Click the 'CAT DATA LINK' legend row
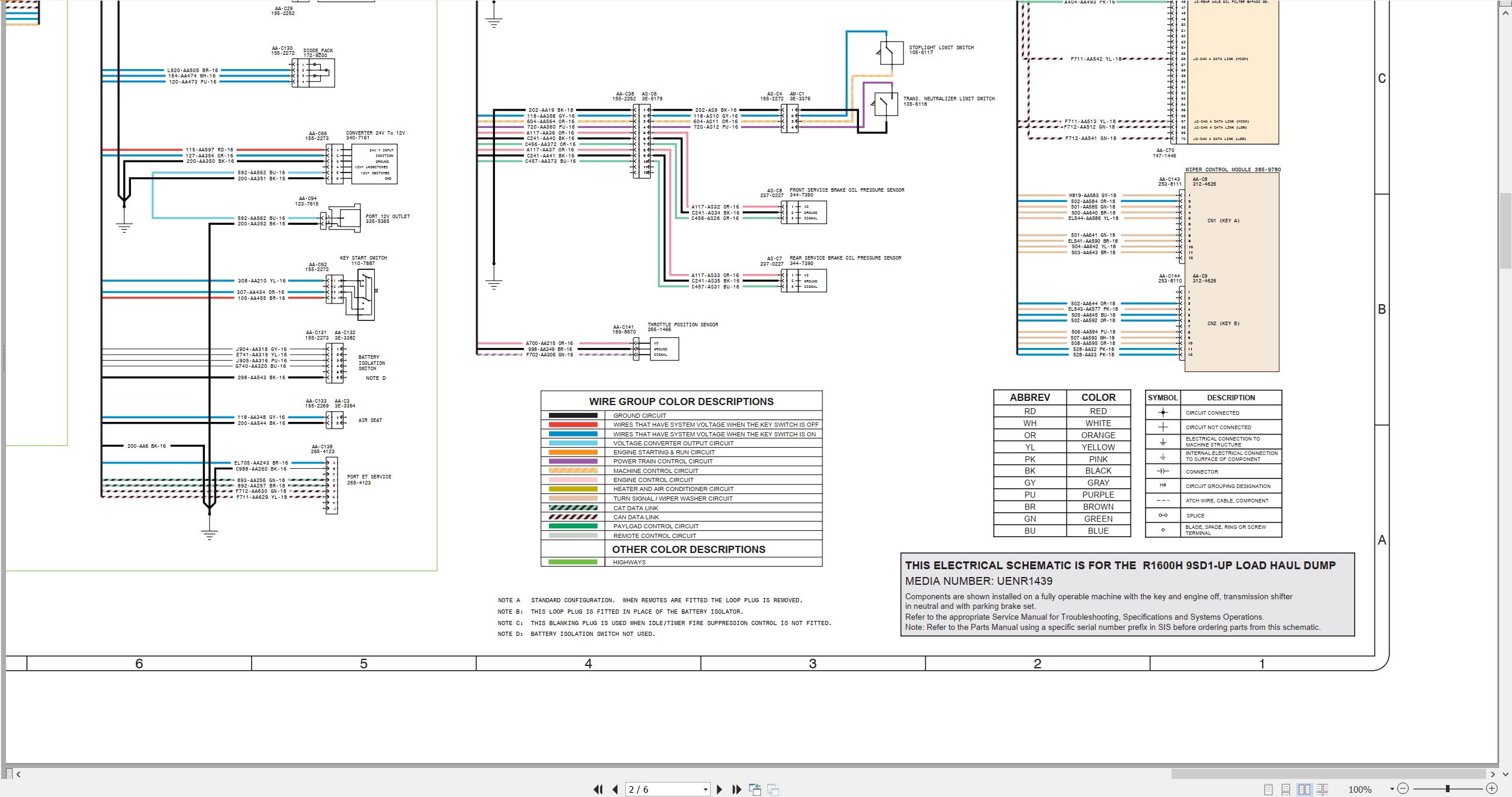1512x797 pixels. click(681, 508)
